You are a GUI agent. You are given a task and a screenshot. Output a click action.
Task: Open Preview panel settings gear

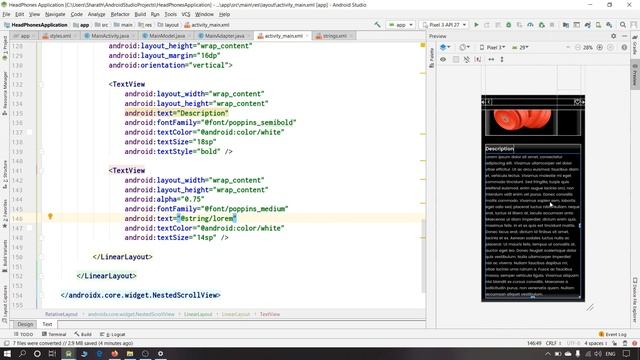[613, 36]
